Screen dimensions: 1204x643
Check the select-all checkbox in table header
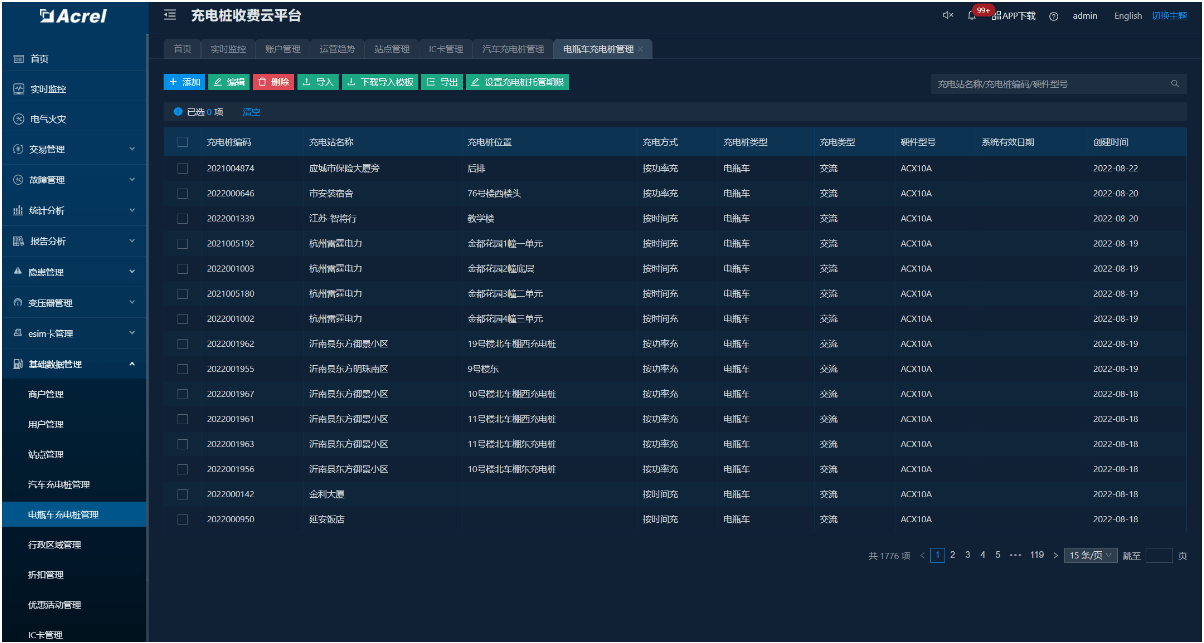pos(183,142)
